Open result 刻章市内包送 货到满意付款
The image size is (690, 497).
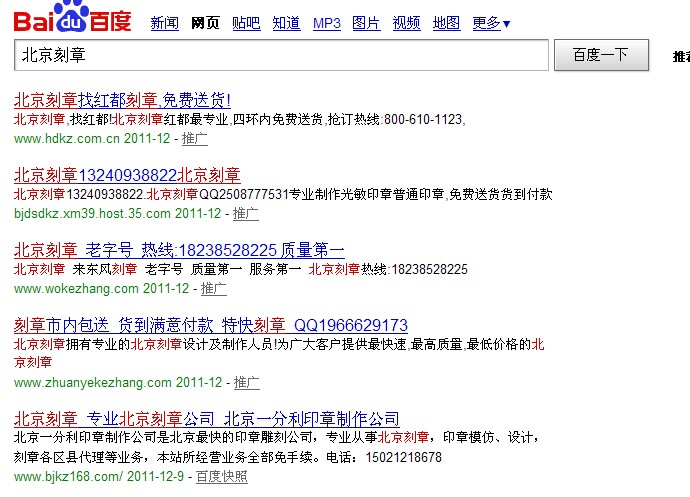[210, 325]
